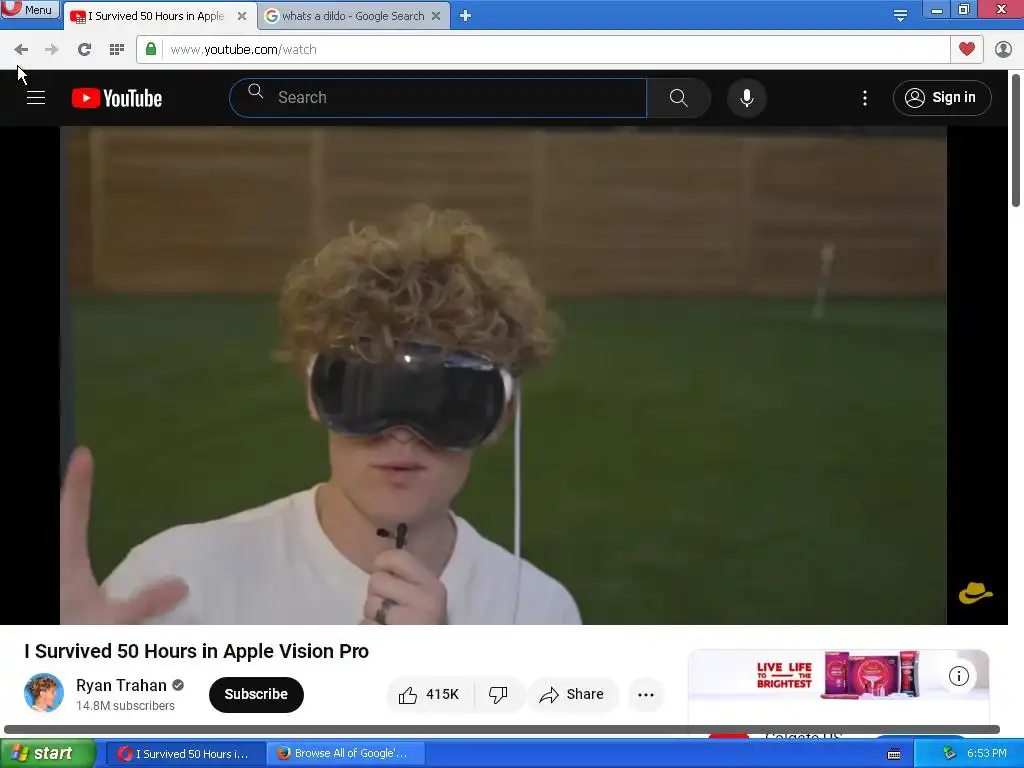Click the Sign in button
The image size is (1024, 768).
coord(942,98)
